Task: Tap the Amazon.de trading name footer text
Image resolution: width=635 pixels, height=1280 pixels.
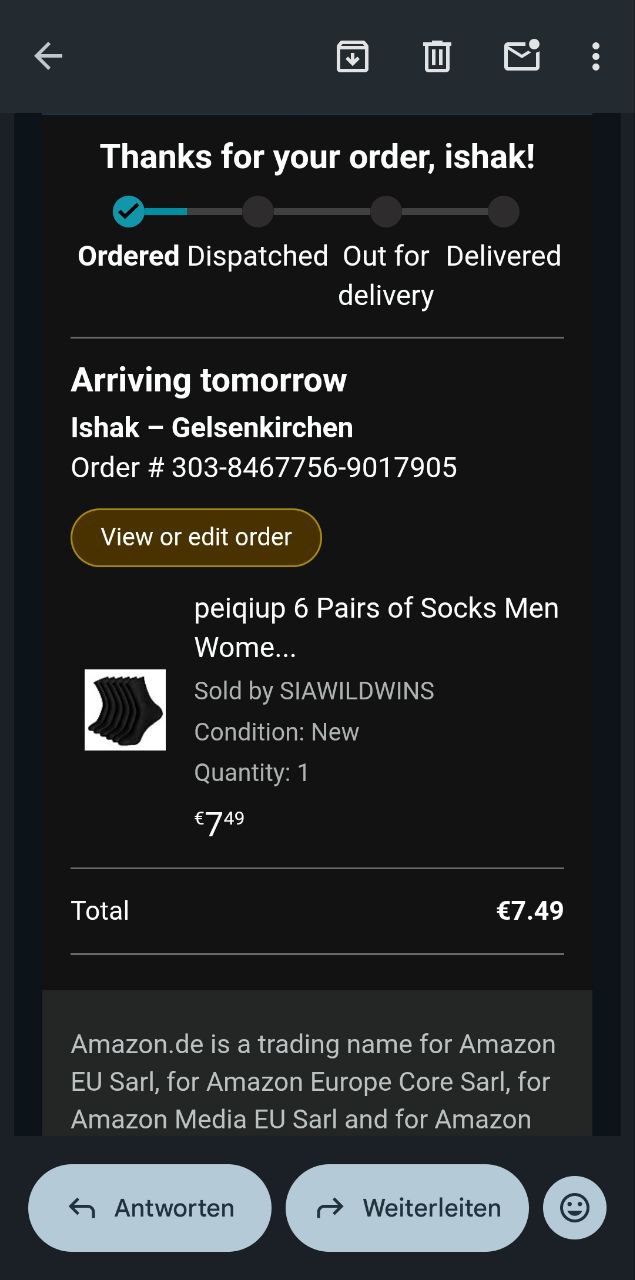Action: pos(313,1081)
